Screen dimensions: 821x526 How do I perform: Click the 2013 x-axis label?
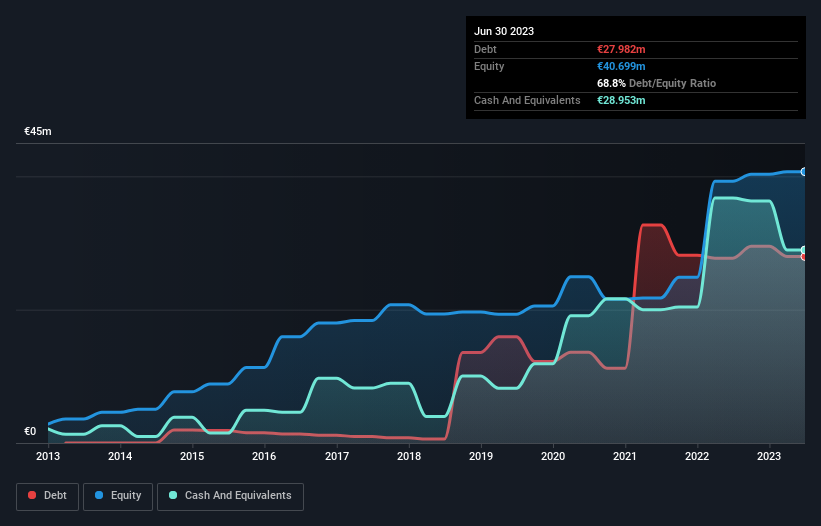48,456
